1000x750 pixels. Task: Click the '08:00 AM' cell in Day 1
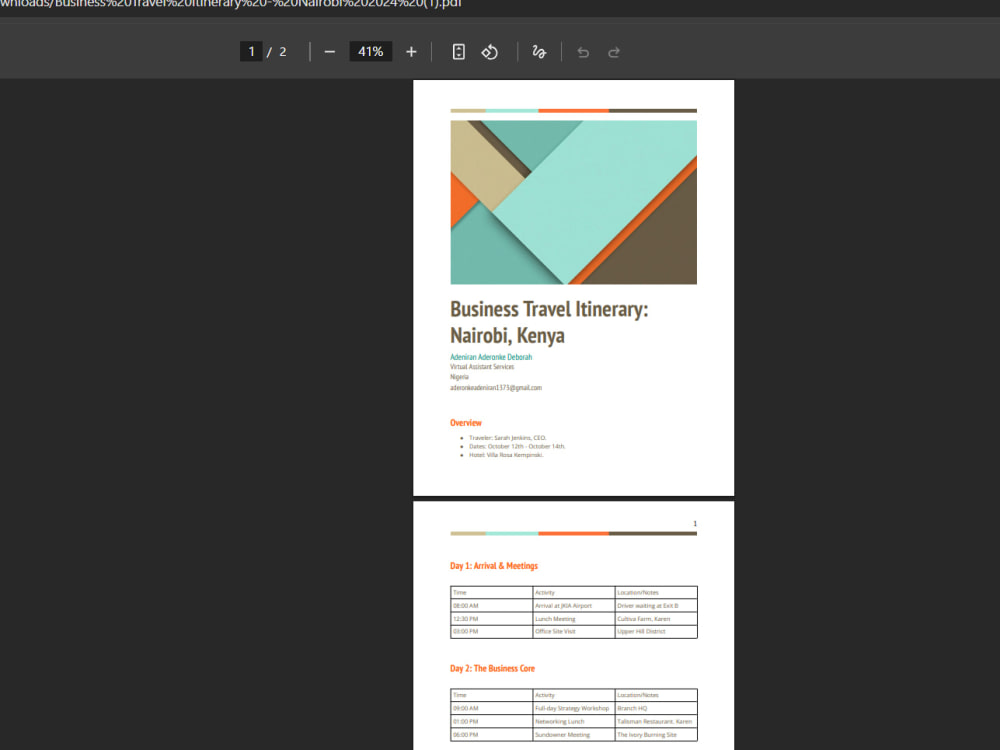click(492, 606)
